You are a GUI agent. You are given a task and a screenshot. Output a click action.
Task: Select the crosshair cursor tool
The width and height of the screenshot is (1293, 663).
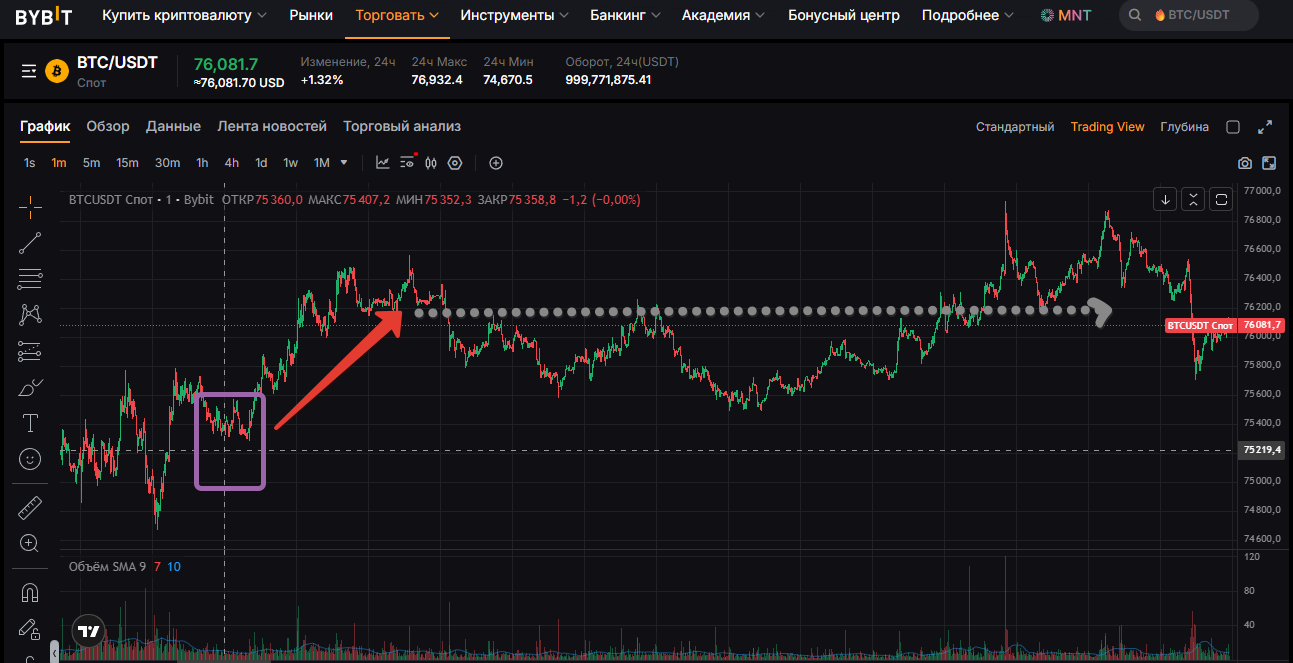[30, 207]
